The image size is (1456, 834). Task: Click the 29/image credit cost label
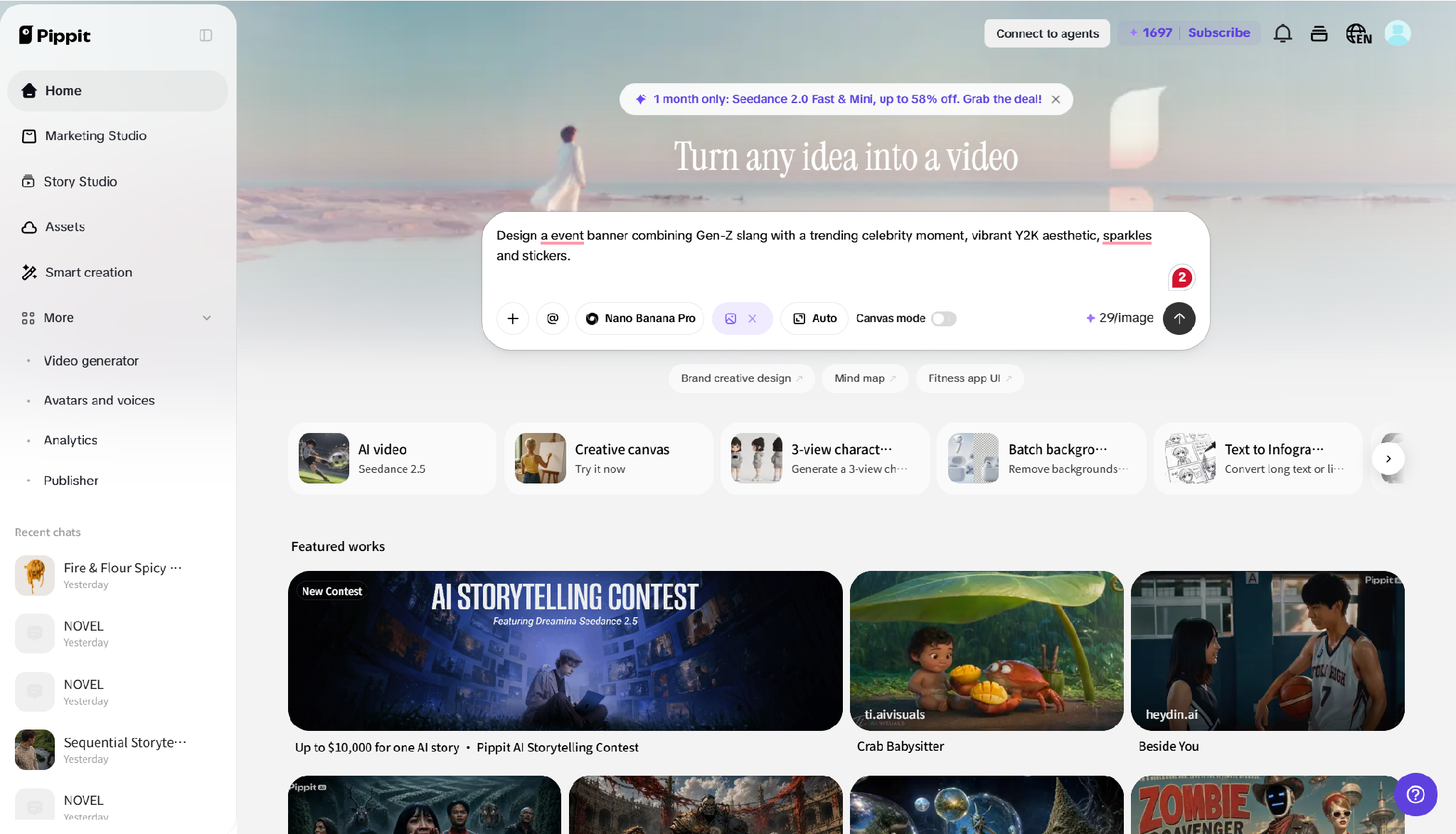(1120, 318)
